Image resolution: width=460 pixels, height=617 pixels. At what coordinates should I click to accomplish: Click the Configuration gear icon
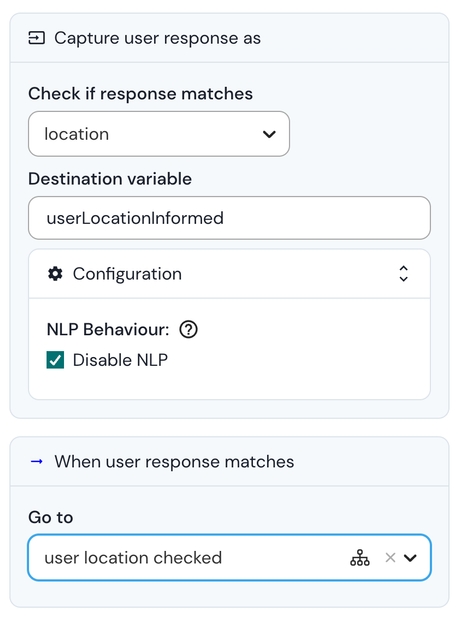point(55,274)
